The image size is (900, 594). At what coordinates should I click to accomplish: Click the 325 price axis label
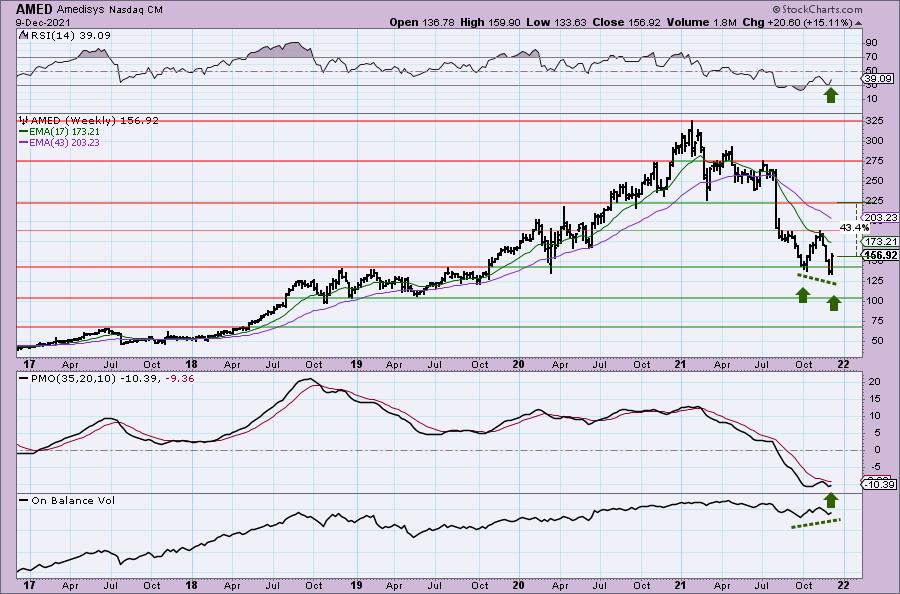(x=874, y=121)
